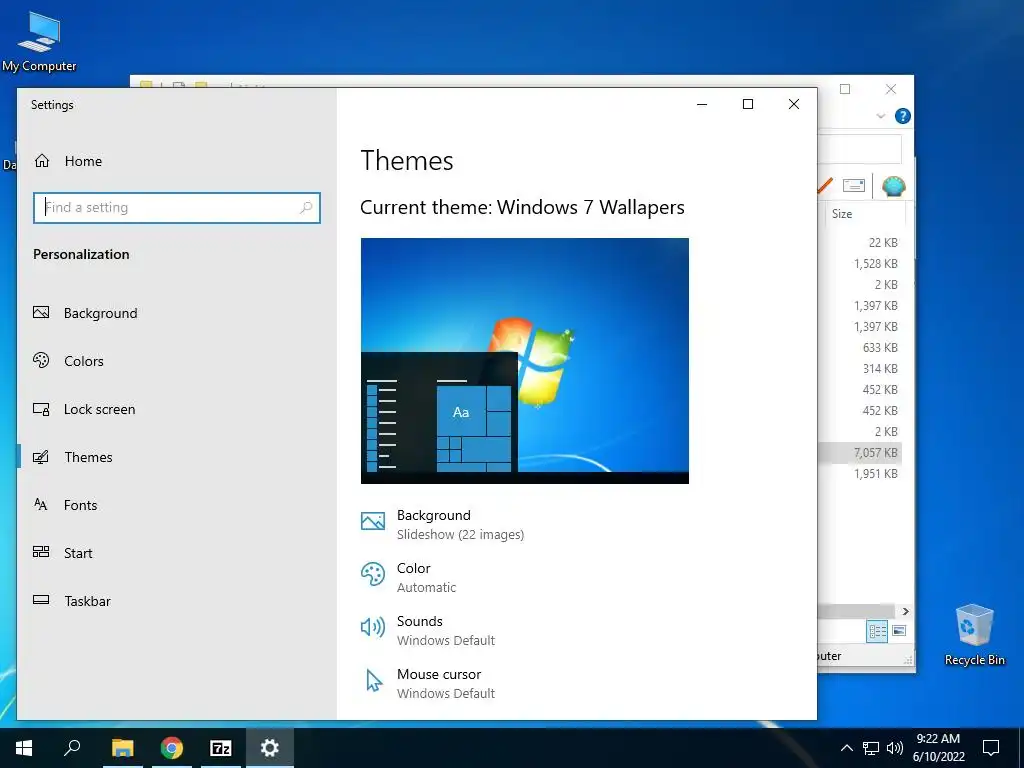Switch Explorer to large thumbnails view
Screen dimensions: 1024x768
point(899,631)
